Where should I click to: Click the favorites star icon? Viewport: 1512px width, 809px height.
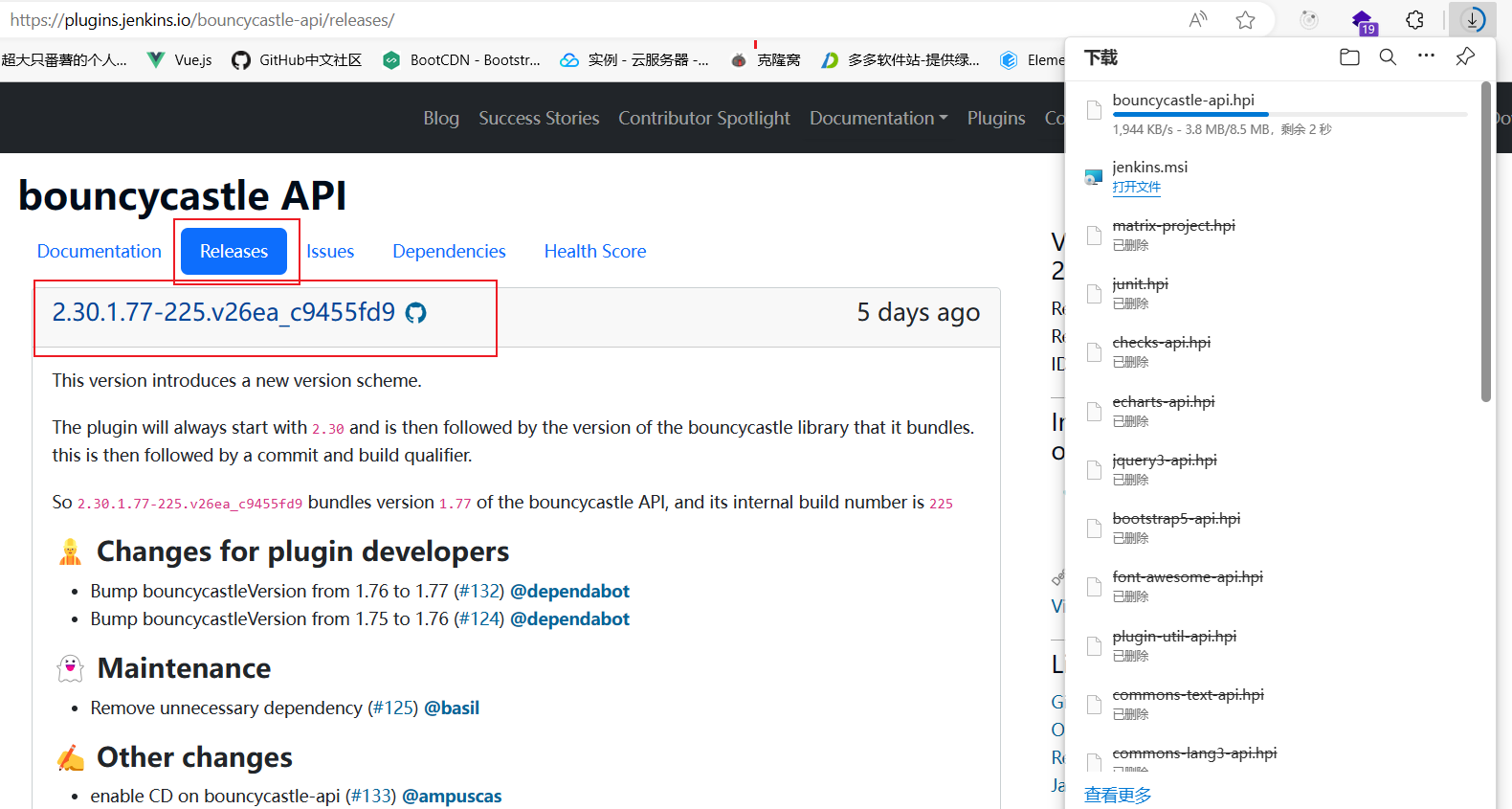pos(1245,20)
